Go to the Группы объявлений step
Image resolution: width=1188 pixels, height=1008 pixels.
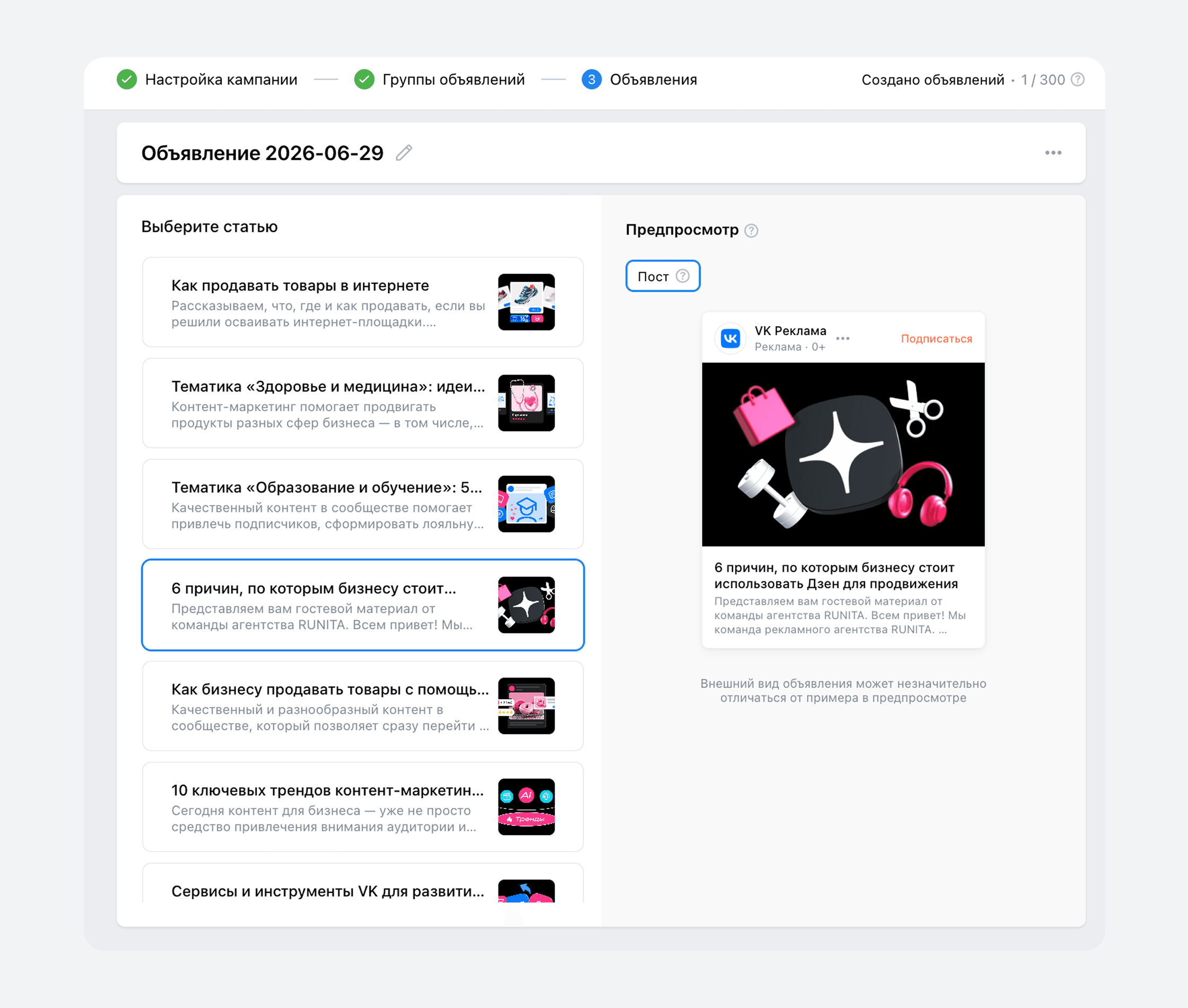point(453,80)
